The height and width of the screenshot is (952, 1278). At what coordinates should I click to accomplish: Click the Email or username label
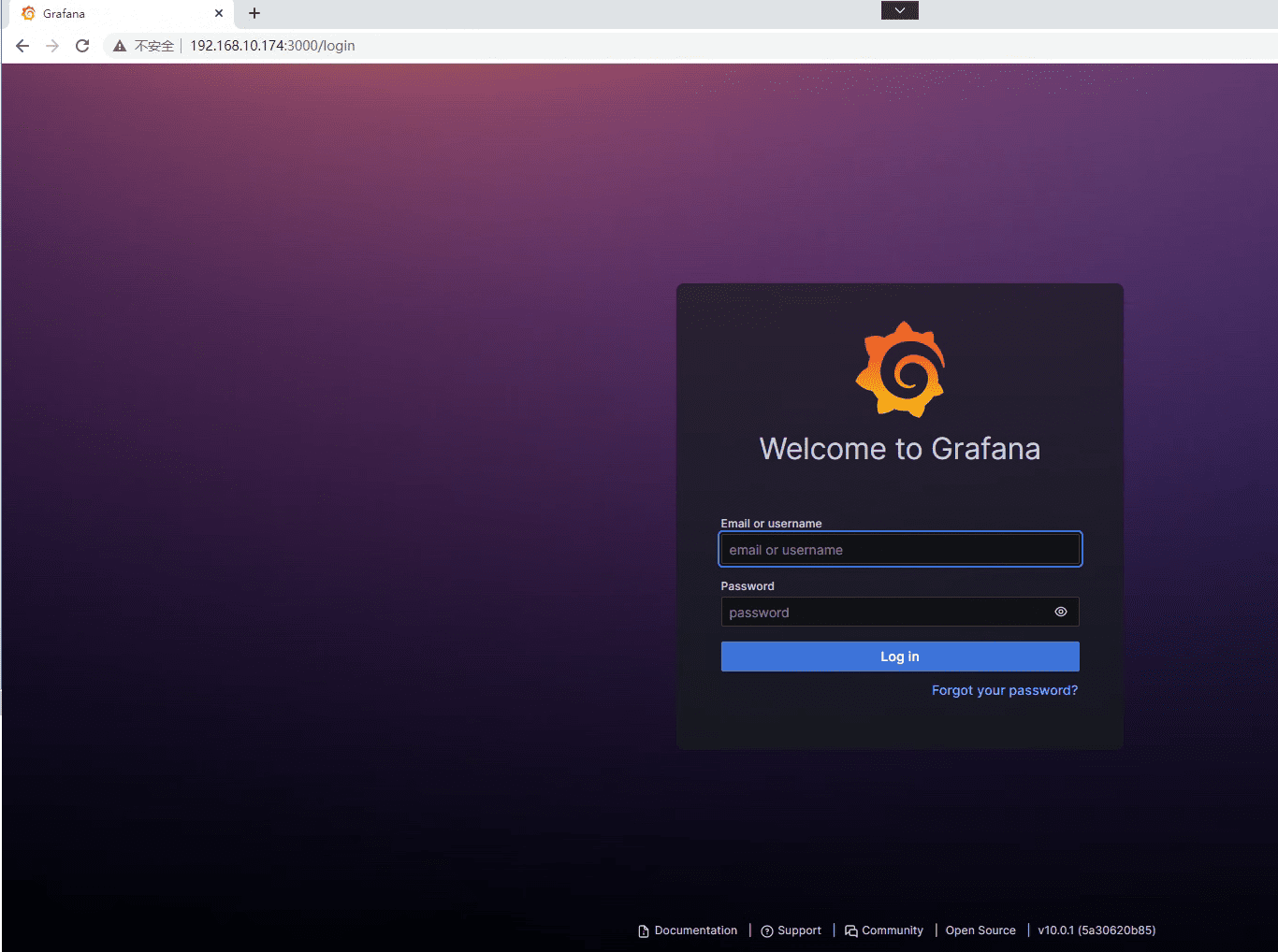[771, 524]
